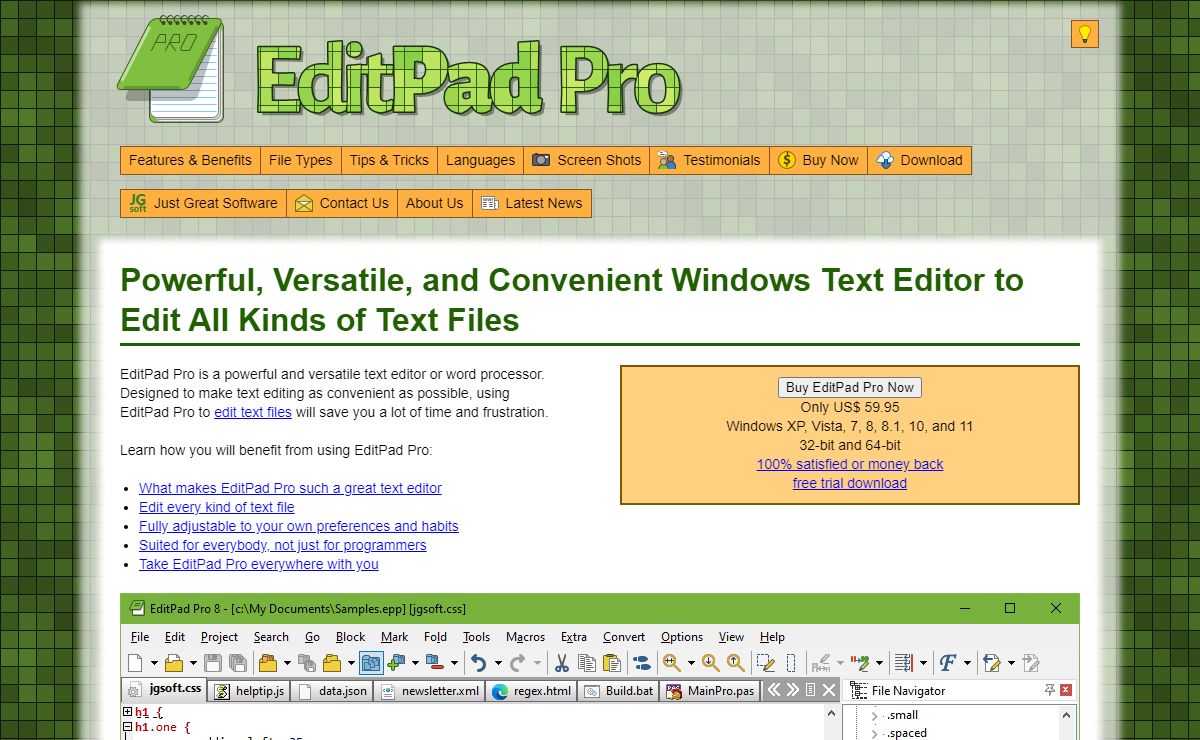Click the find previous up-arrow magnifier
The image size is (1200, 740).
point(735,662)
